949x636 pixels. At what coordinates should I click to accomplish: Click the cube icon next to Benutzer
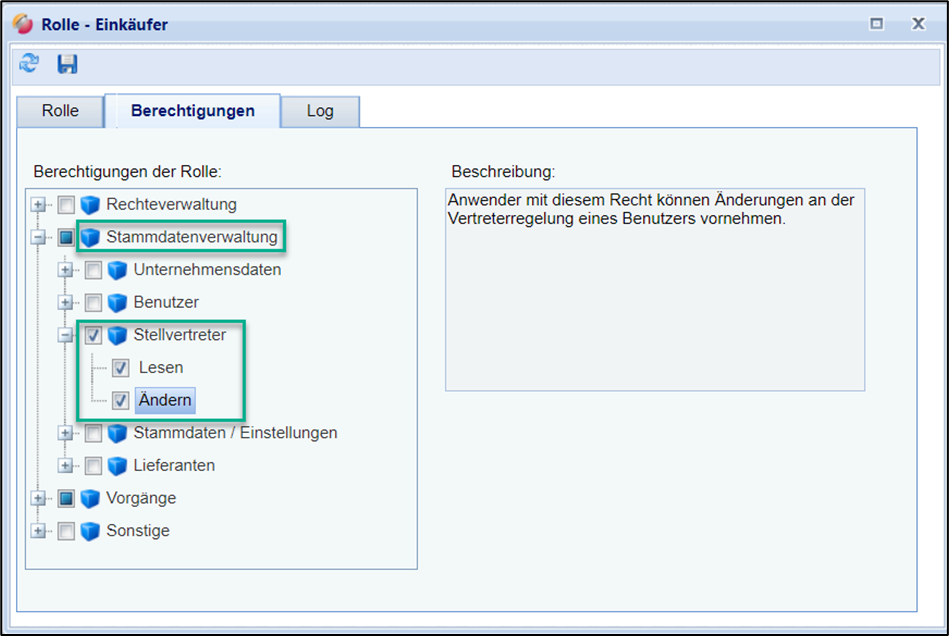click(x=119, y=302)
